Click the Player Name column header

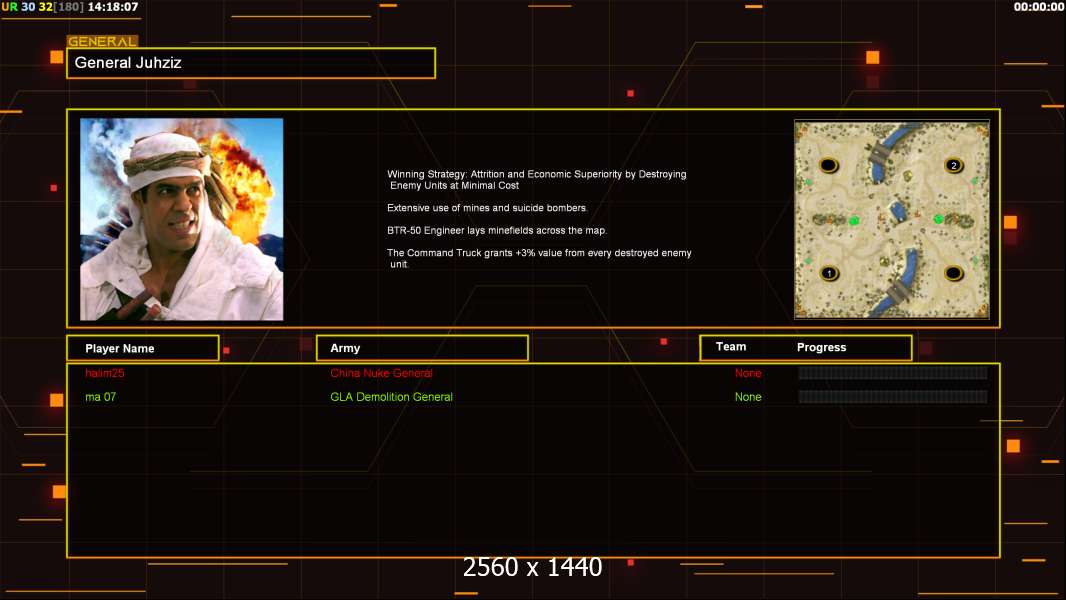click(143, 348)
